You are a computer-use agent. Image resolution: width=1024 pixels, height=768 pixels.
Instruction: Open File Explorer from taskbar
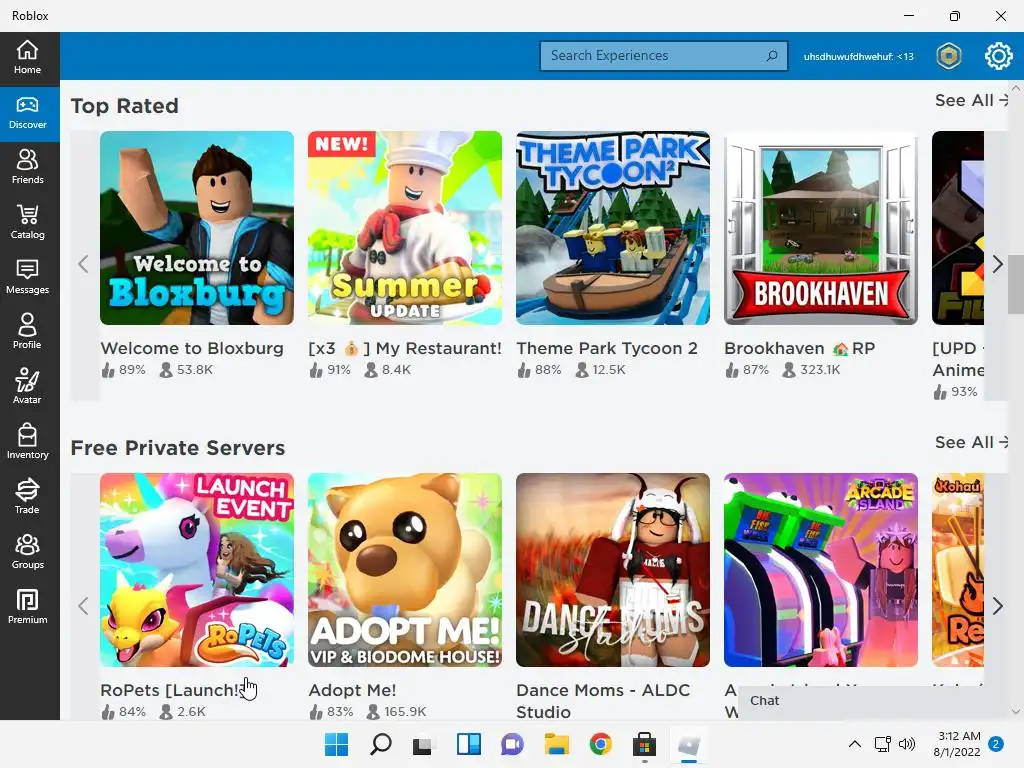pyautogui.click(x=556, y=744)
